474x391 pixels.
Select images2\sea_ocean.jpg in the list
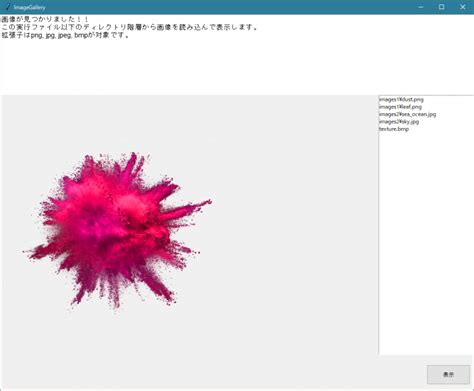click(407, 114)
